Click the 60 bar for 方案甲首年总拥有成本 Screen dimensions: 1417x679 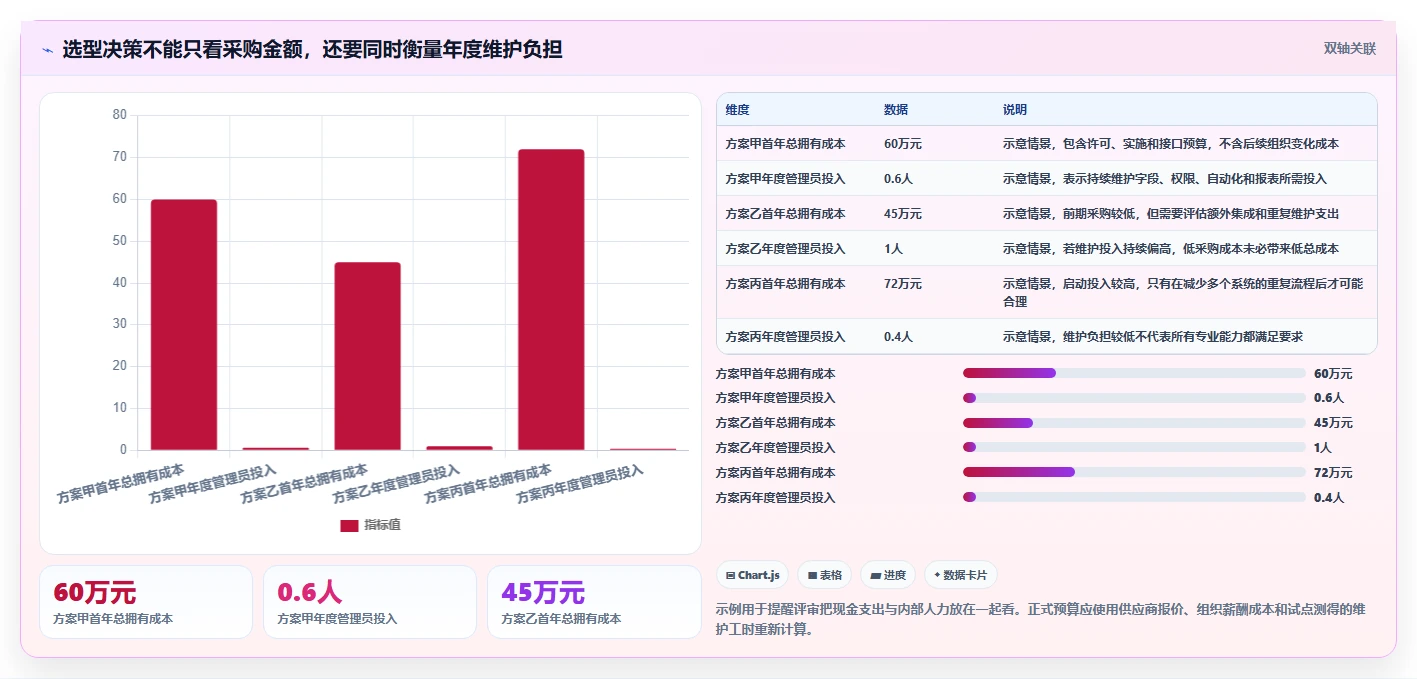[x=184, y=325]
